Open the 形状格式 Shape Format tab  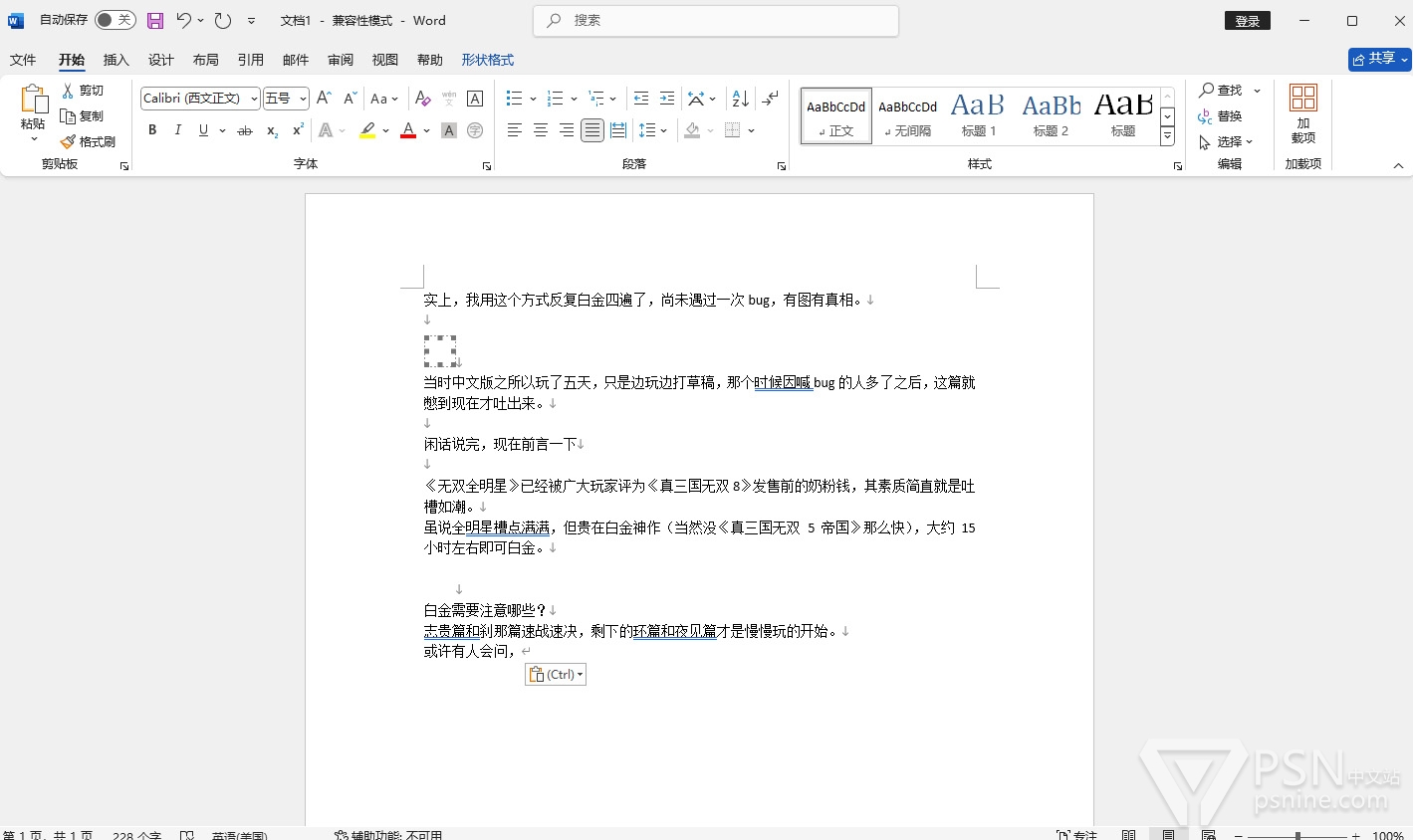[x=488, y=60]
